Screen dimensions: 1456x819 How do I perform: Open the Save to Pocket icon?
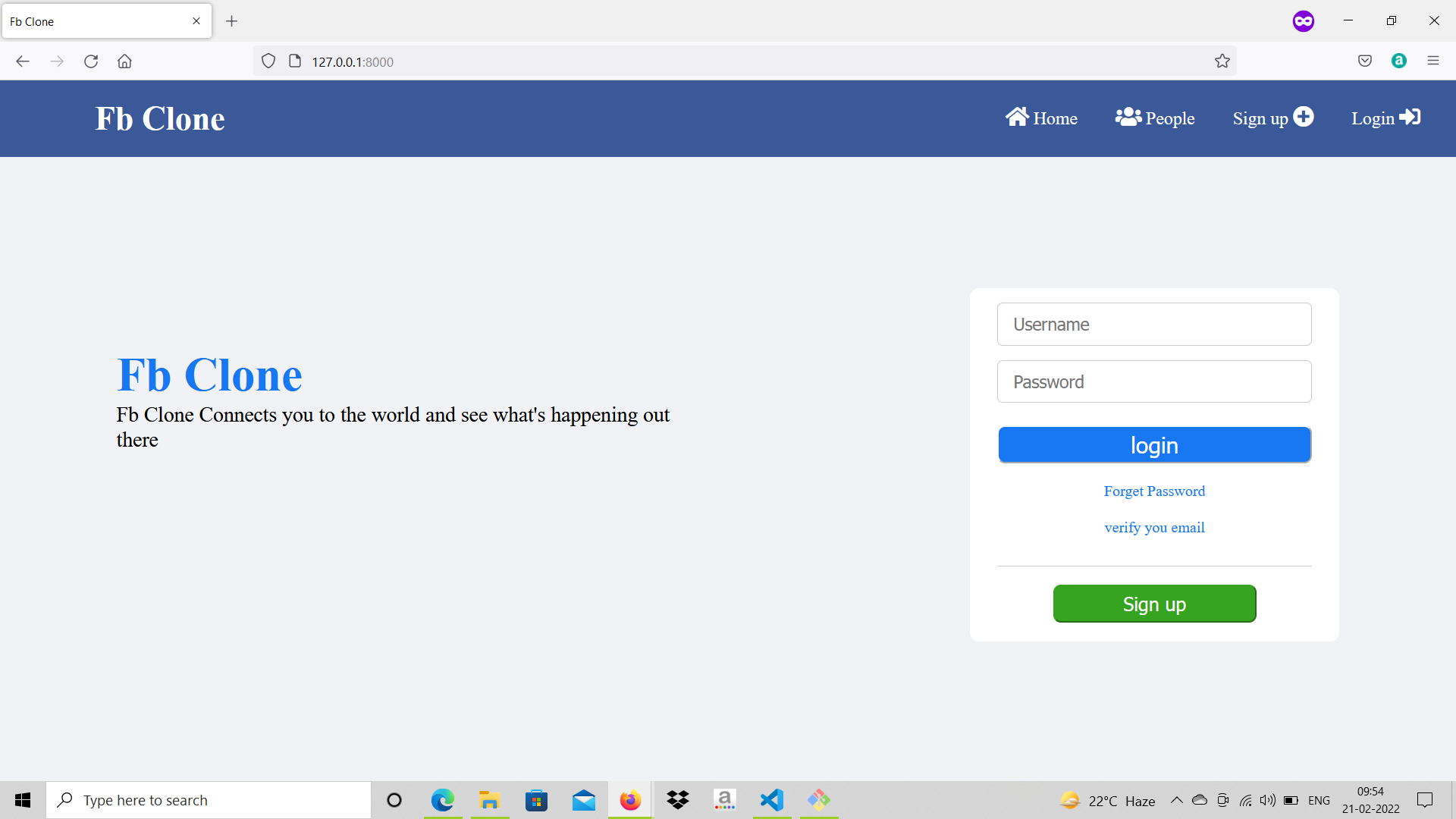(1365, 61)
